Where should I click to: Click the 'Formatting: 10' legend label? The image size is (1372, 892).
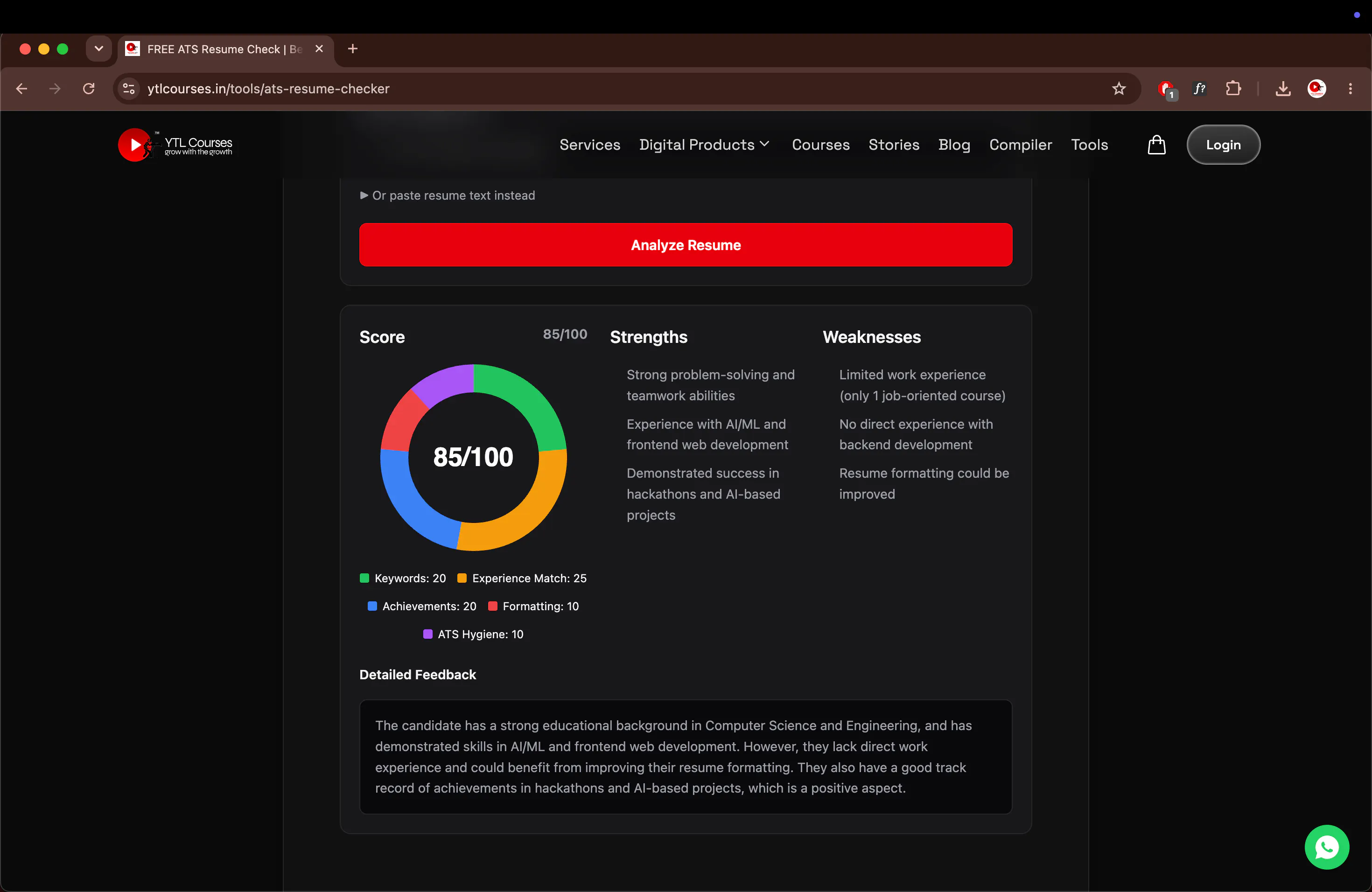click(x=540, y=606)
